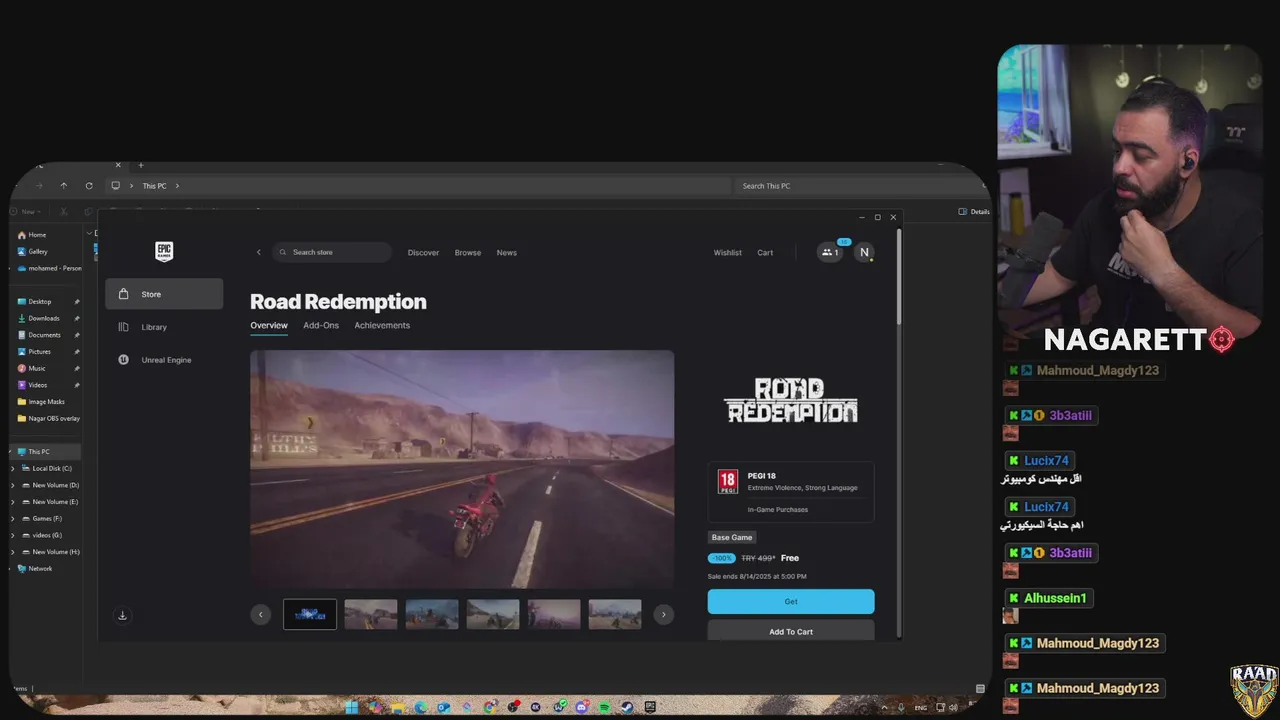Image resolution: width=1280 pixels, height=720 pixels.
Task: Click the -100% discount badge
Action: tap(721, 558)
